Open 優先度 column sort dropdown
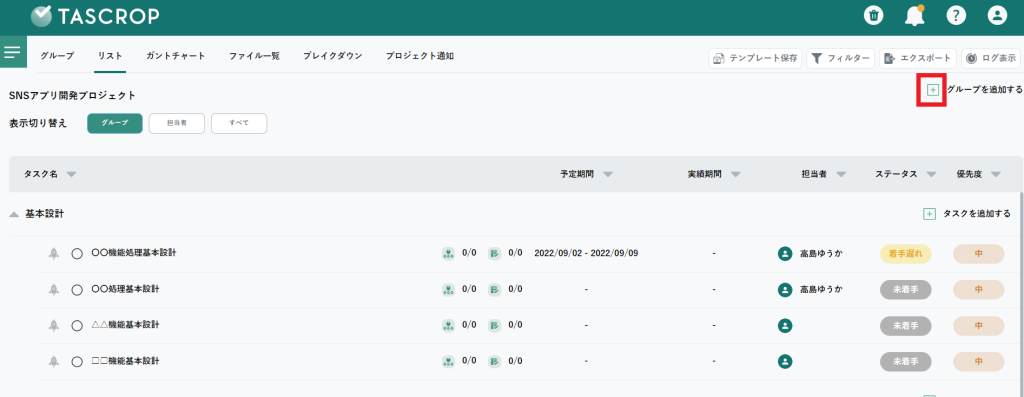Image resolution: width=1024 pixels, height=397 pixels. (x=996, y=175)
